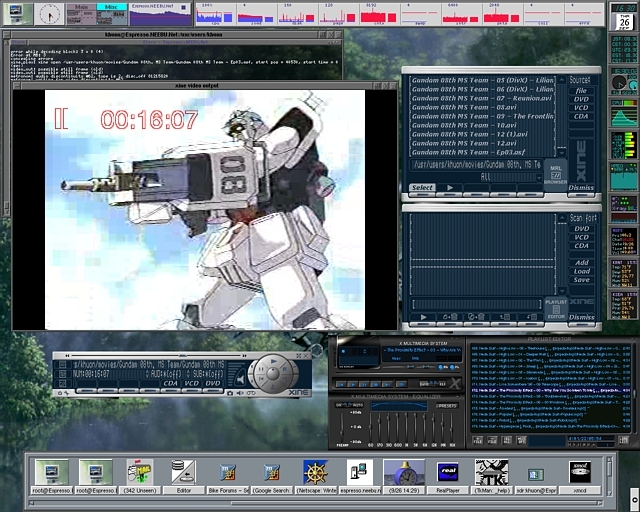Click the top left-side icon on the xine panel
This screenshot has width=640, height=512.
click(x=62, y=365)
